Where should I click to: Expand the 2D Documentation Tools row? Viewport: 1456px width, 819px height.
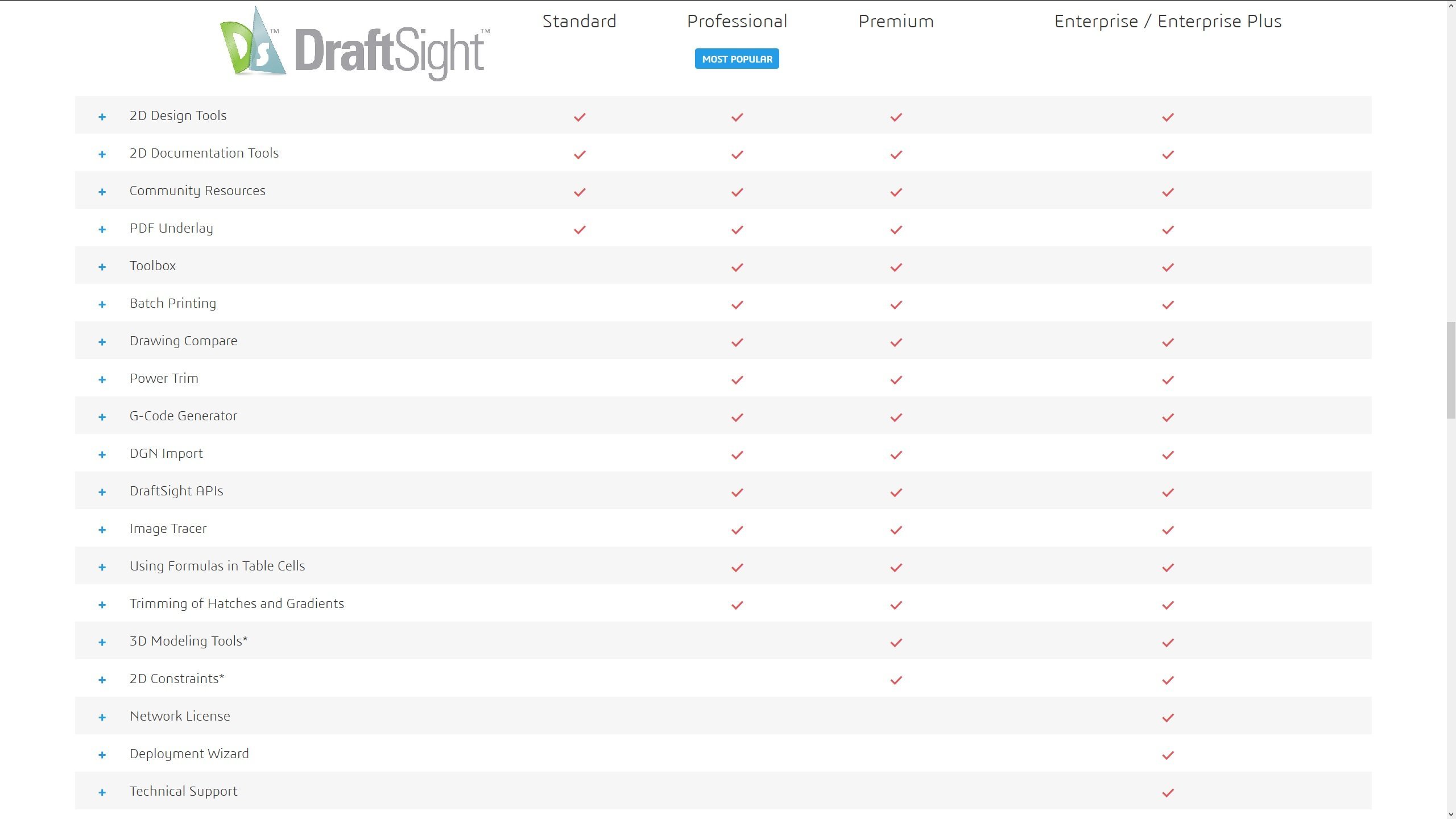point(102,155)
